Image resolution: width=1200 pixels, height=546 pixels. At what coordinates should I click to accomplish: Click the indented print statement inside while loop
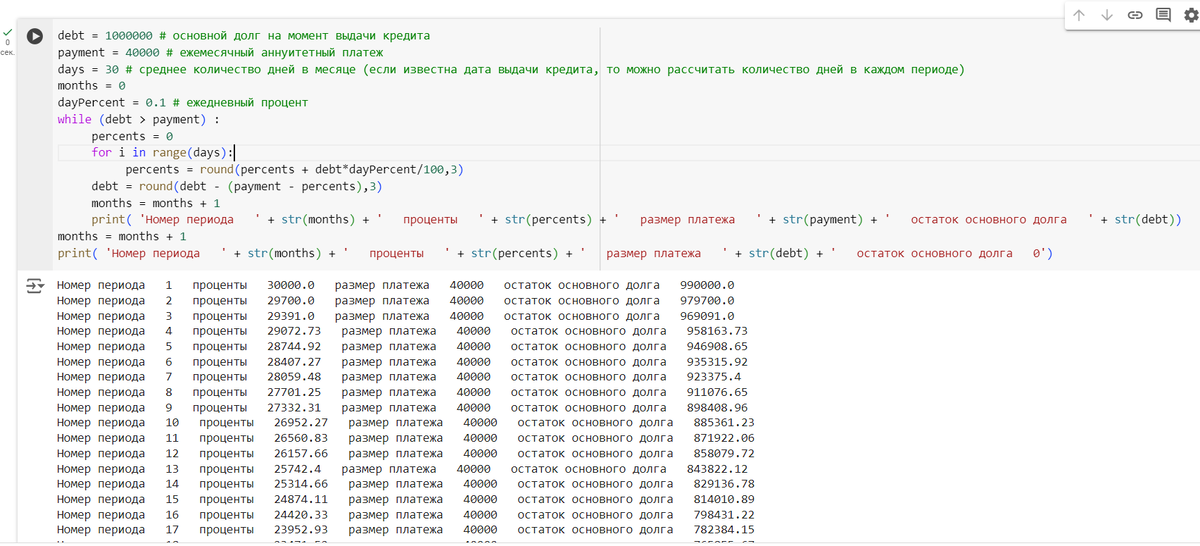point(637,219)
